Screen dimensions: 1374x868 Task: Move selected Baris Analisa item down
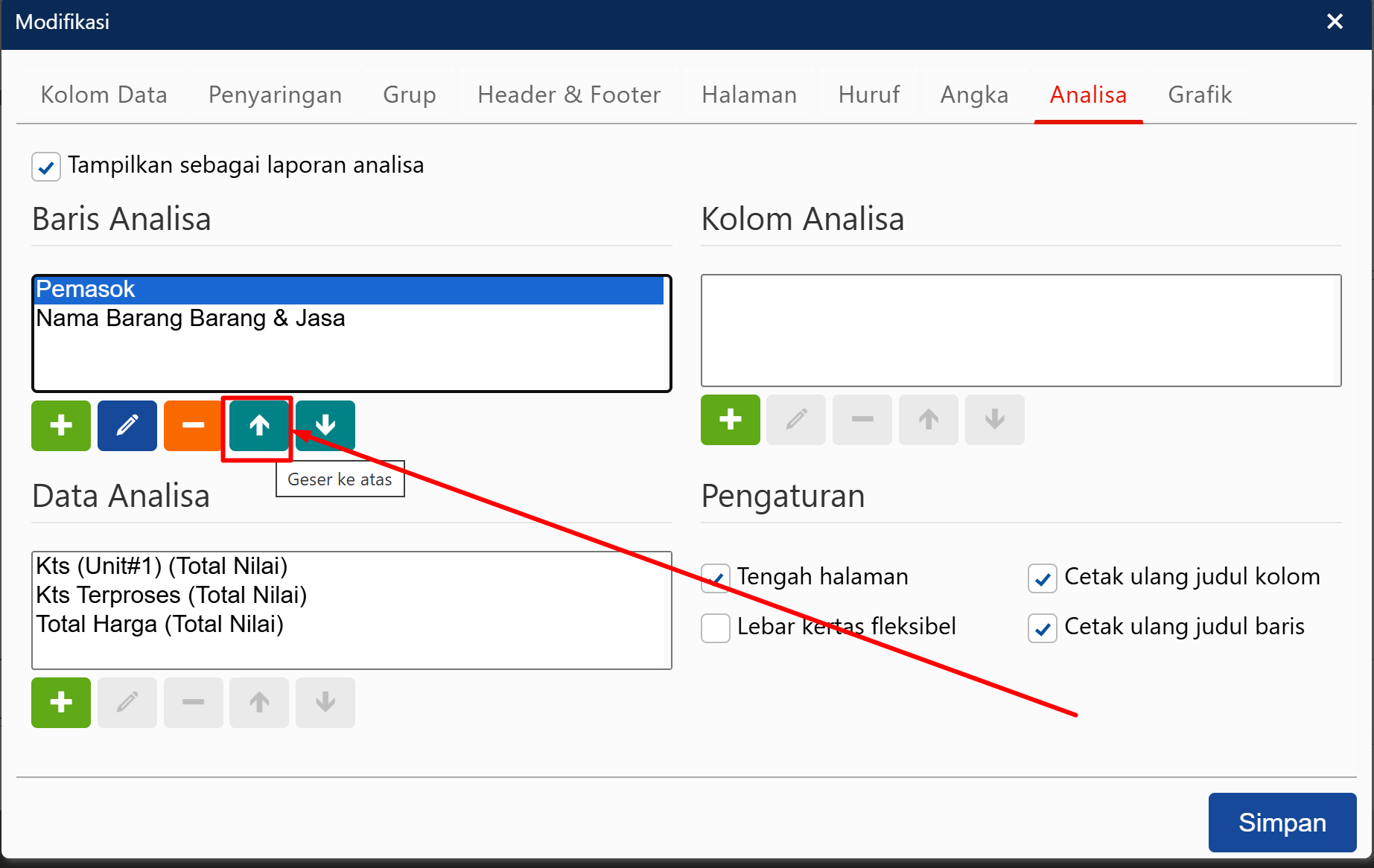click(325, 426)
